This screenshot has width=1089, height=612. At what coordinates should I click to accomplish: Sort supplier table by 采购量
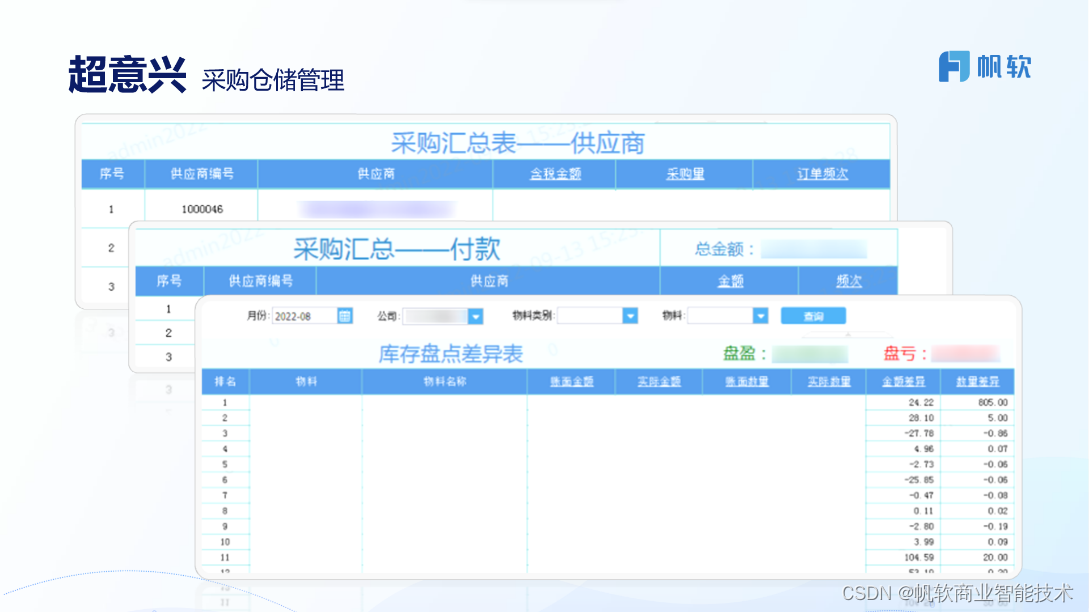685,174
